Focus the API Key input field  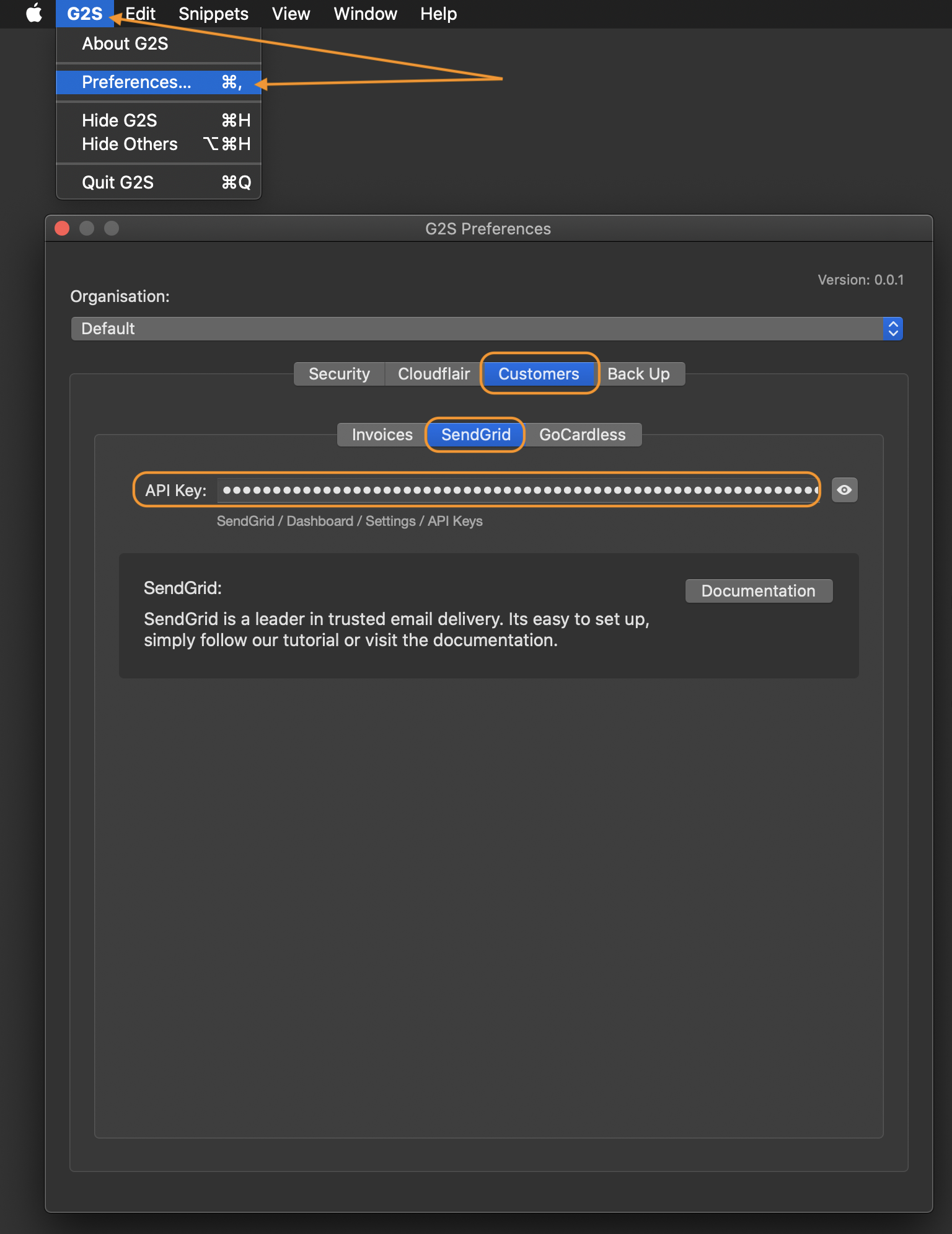(x=518, y=490)
